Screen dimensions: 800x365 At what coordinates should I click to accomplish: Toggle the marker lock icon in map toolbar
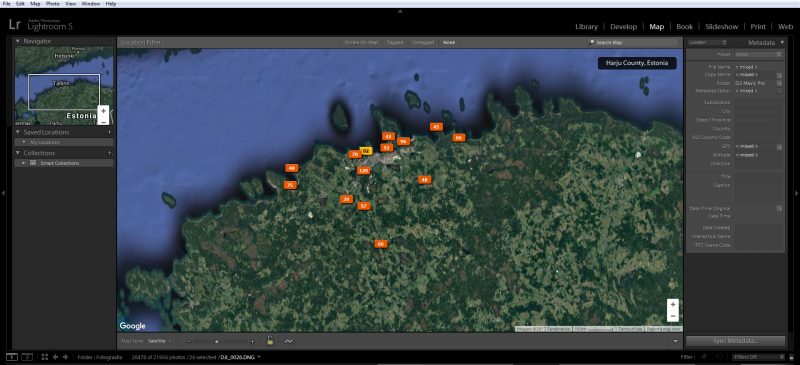point(270,340)
